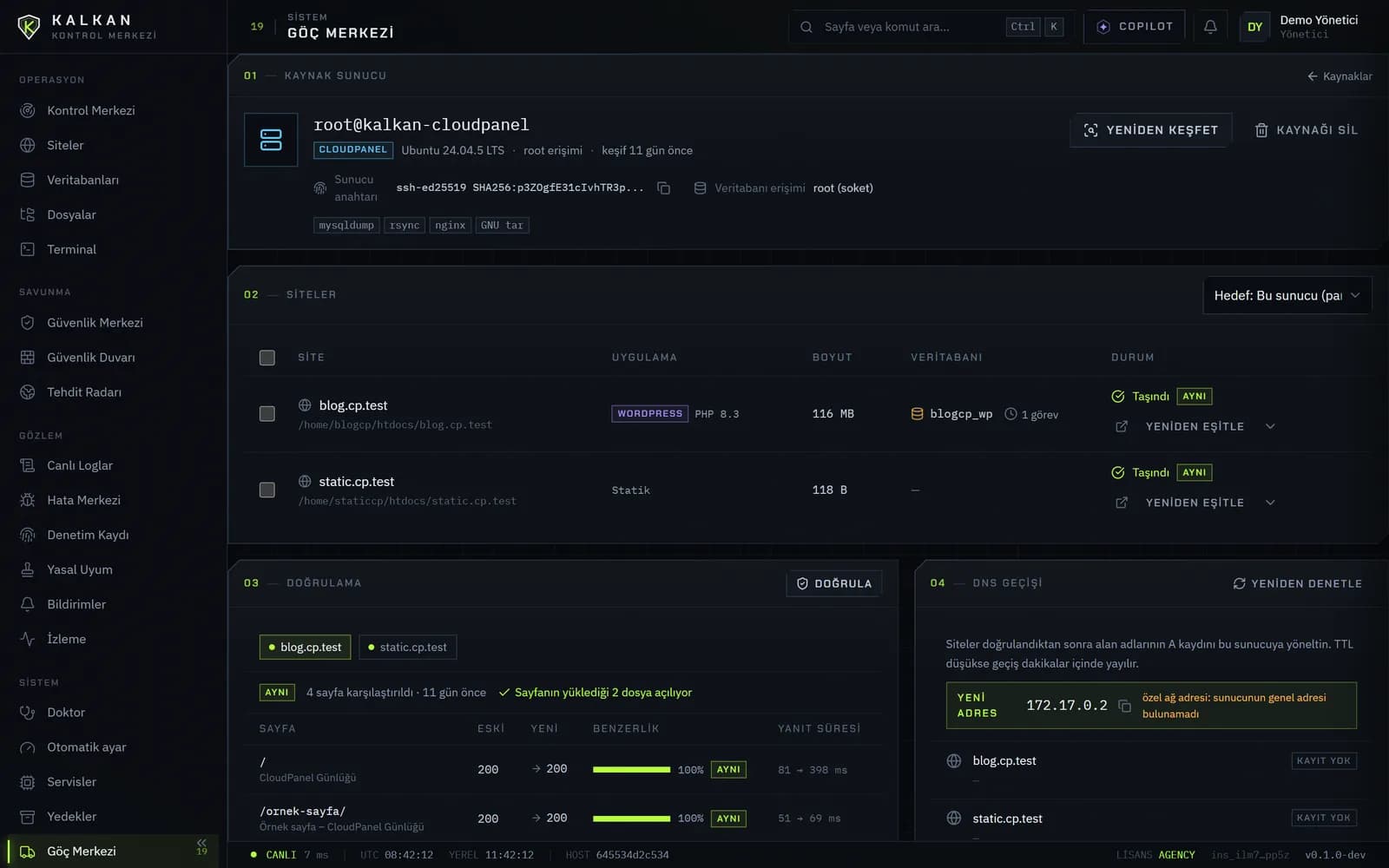Open the Hedef: Bu sunucu dropdown
Screen dimensions: 1389x868
pyautogui.click(x=1287, y=295)
